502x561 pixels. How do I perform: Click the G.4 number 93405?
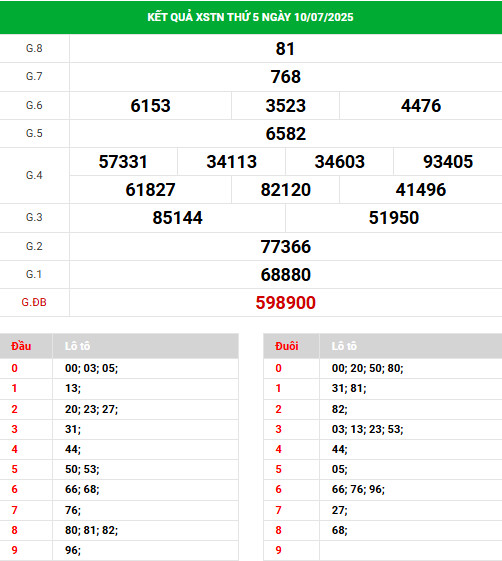448,161
